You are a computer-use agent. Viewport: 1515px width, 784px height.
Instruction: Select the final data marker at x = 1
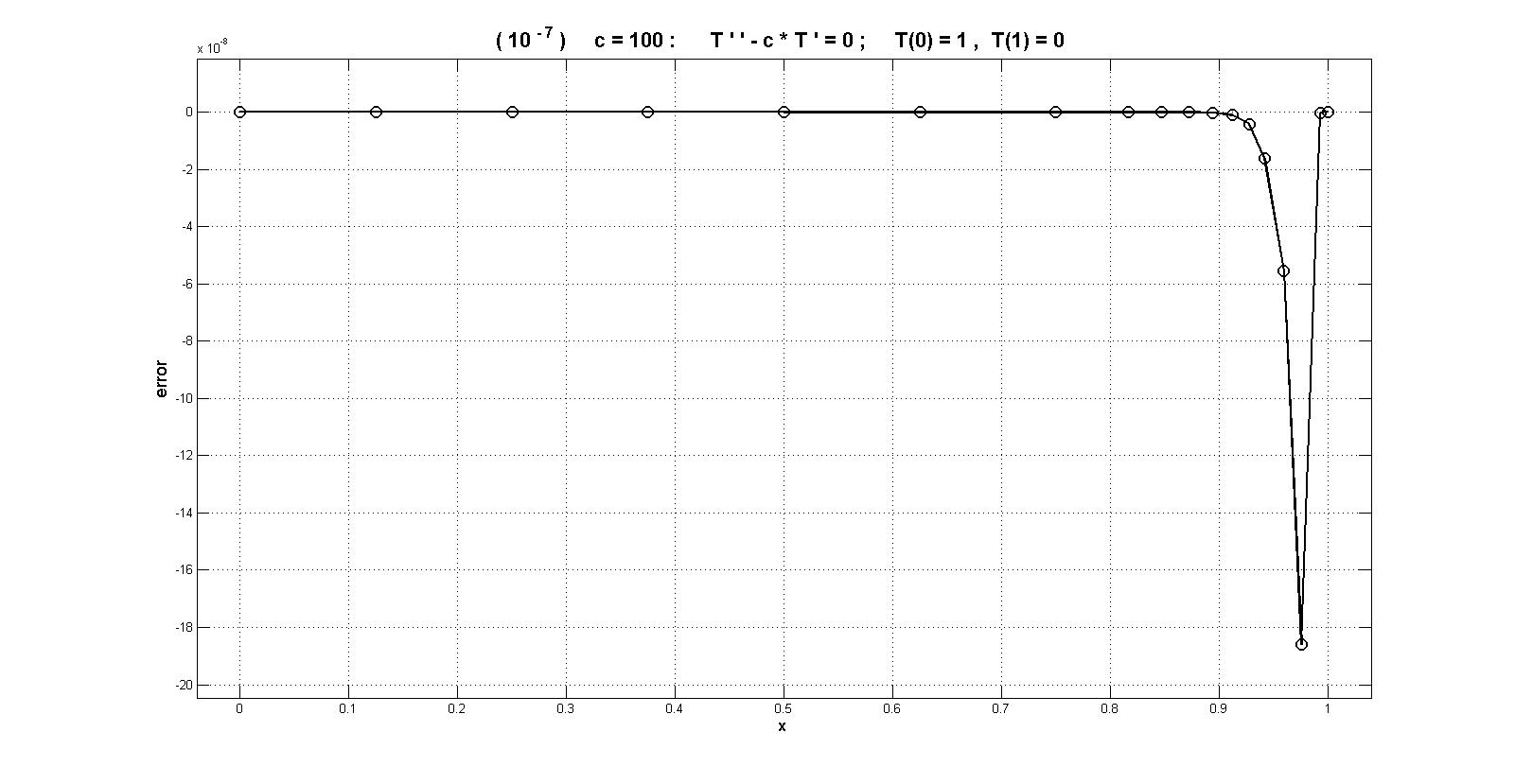tap(1328, 112)
